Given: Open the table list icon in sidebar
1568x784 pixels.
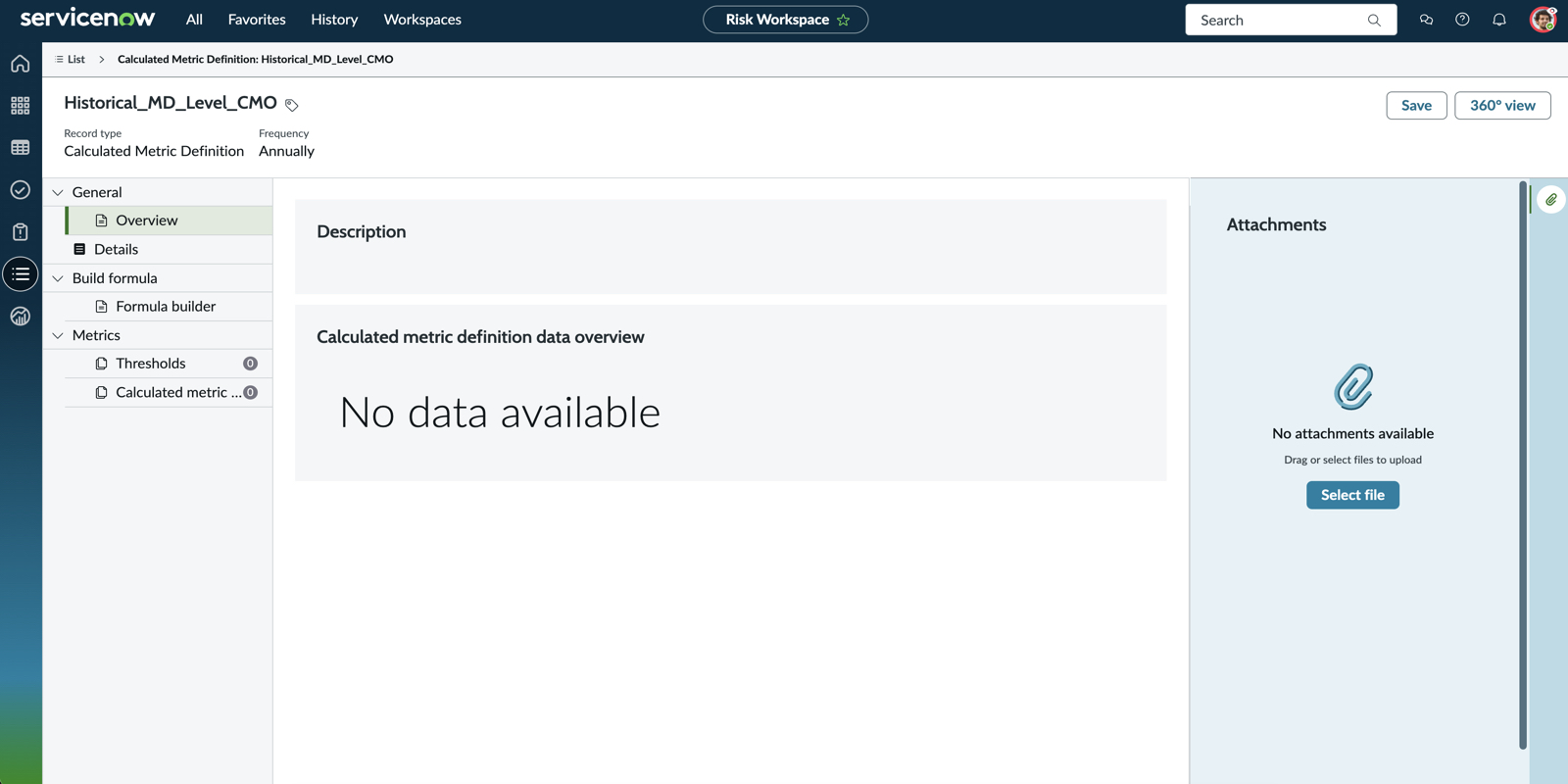Looking at the screenshot, I should 20,148.
